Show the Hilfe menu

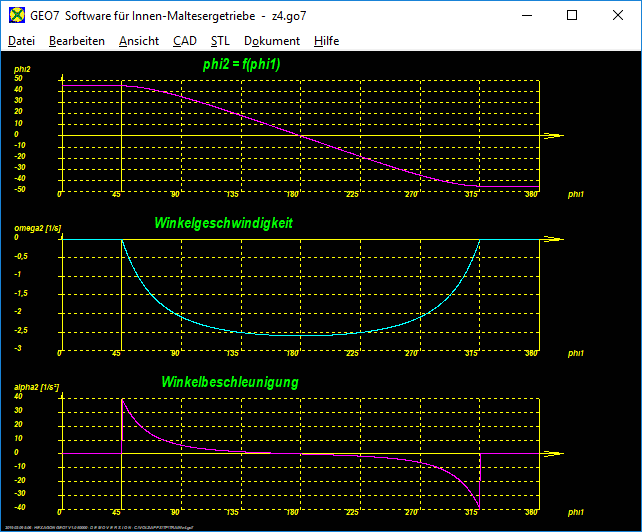(x=326, y=41)
